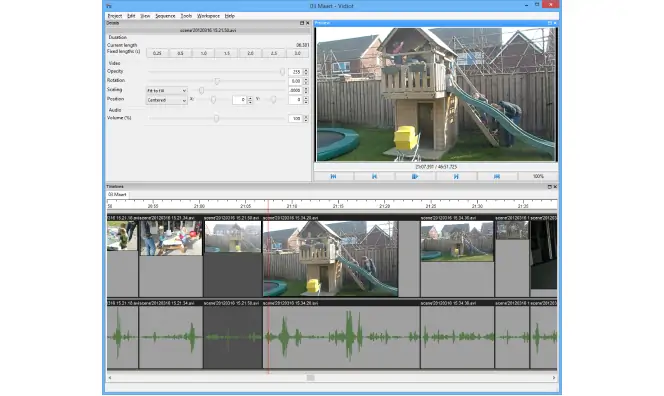
Task: Set fixed clip length to 2.0 seconds
Action: pyautogui.click(x=250, y=53)
